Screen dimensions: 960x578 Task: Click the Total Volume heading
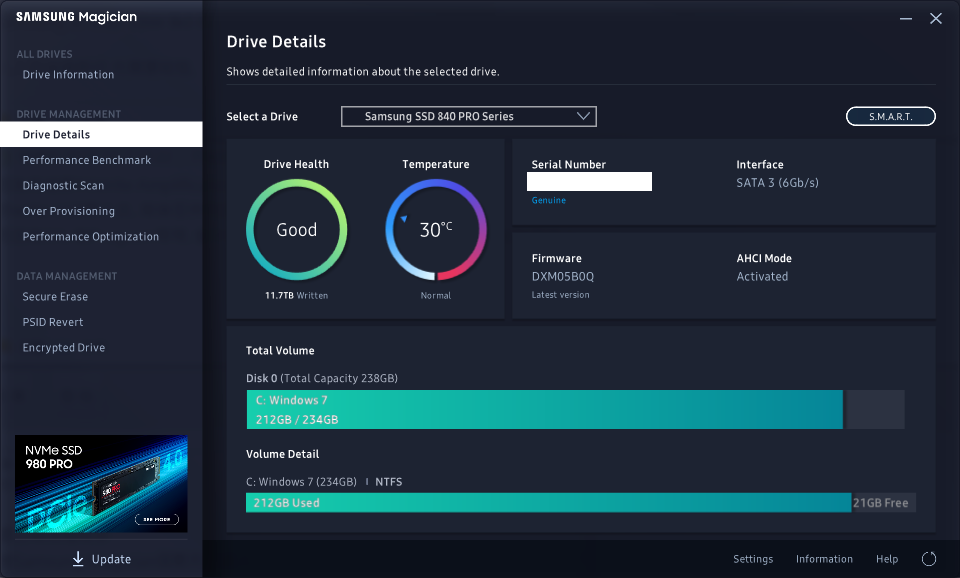[280, 350]
